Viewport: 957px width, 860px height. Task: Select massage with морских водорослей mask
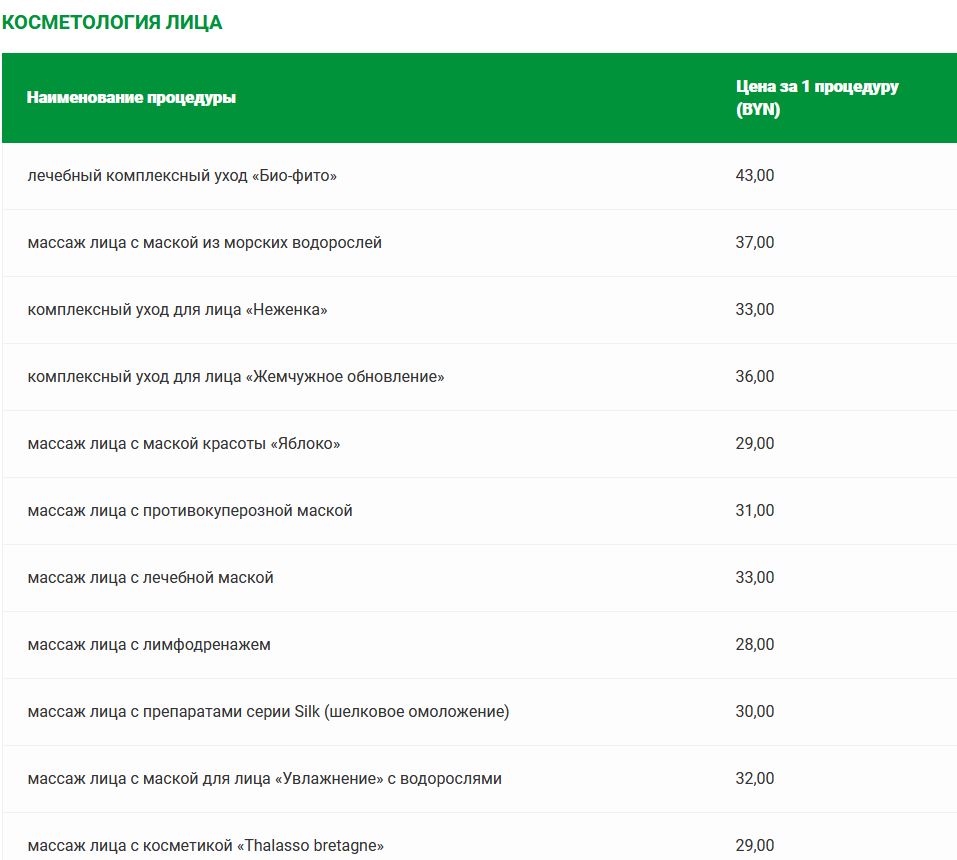tap(204, 243)
